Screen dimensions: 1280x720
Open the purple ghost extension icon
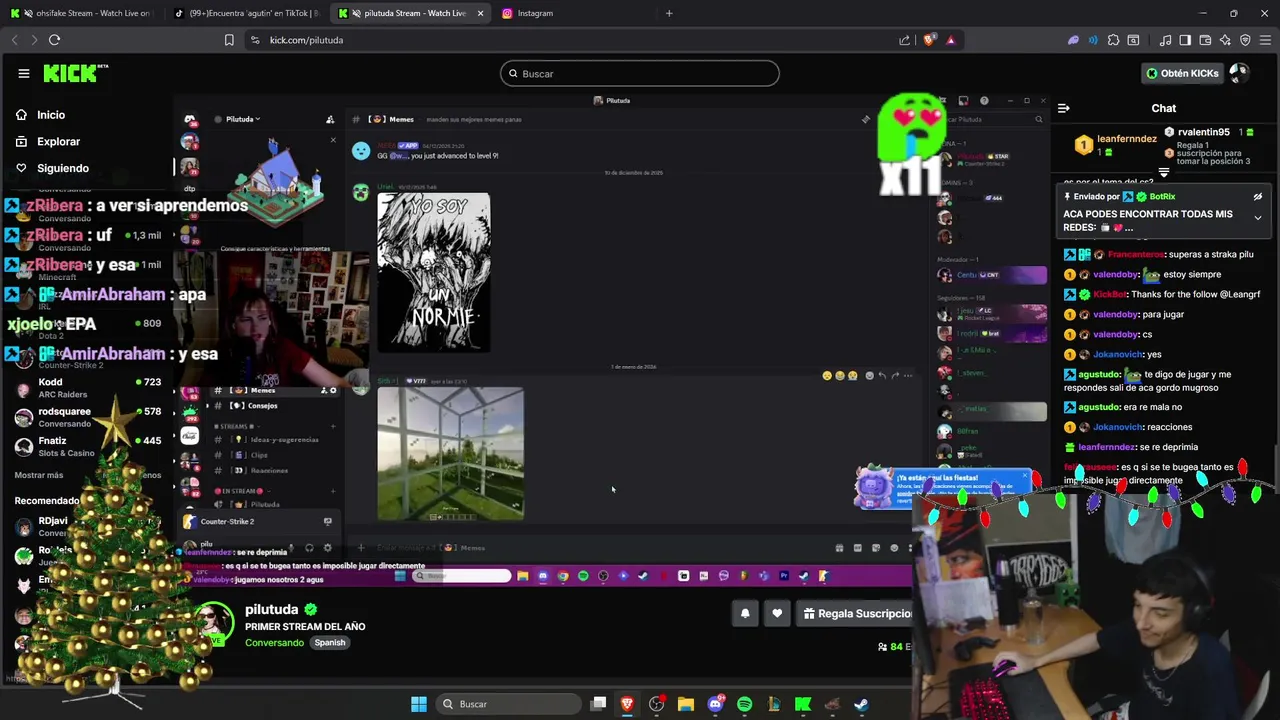click(1073, 40)
